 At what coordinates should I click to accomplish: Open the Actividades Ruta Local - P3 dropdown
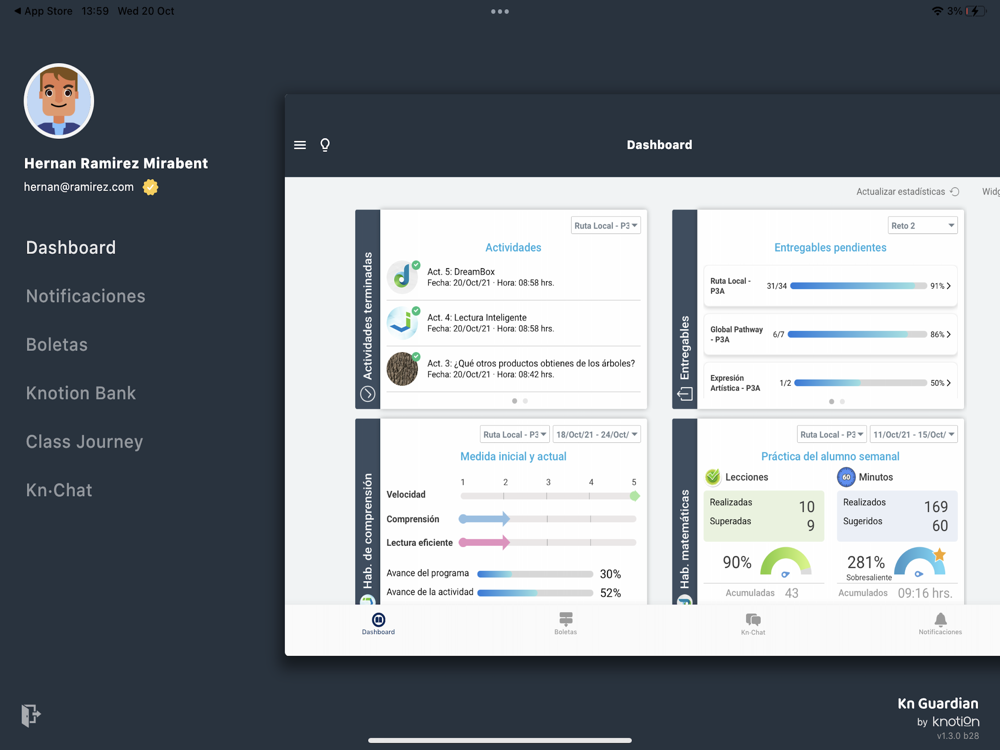pos(605,225)
